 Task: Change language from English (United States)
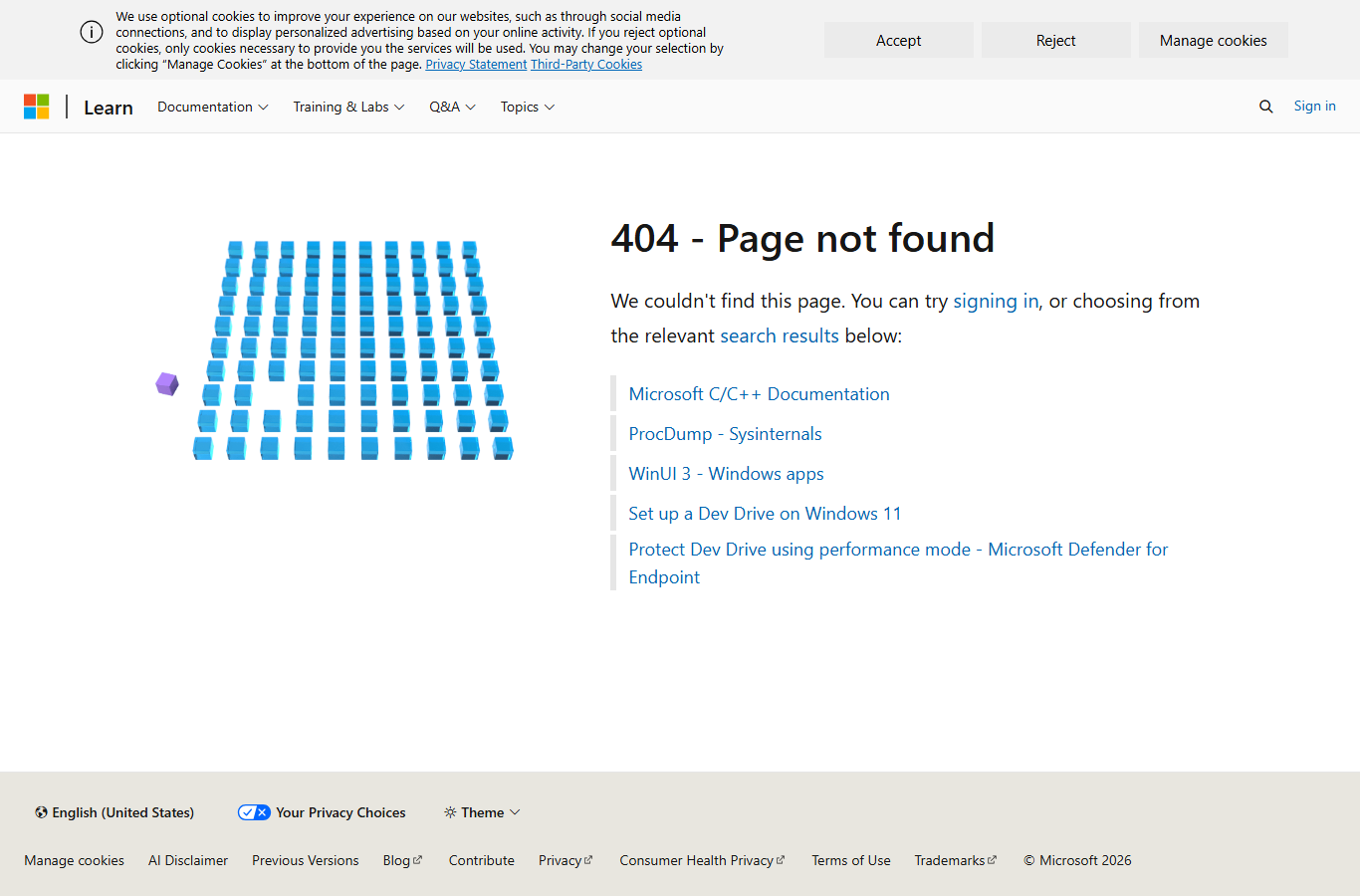tap(114, 812)
